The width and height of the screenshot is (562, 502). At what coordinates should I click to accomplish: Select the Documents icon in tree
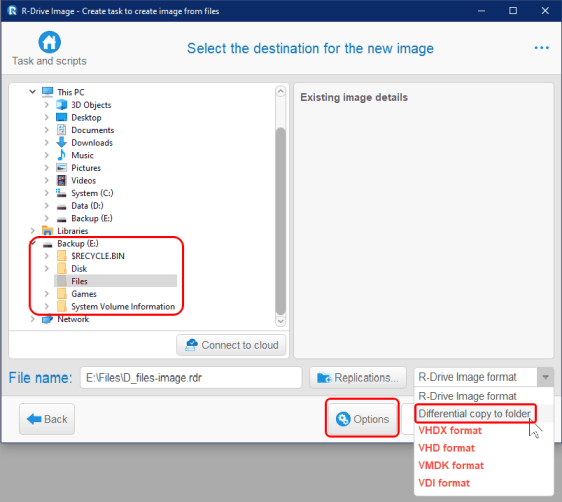tap(62, 130)
